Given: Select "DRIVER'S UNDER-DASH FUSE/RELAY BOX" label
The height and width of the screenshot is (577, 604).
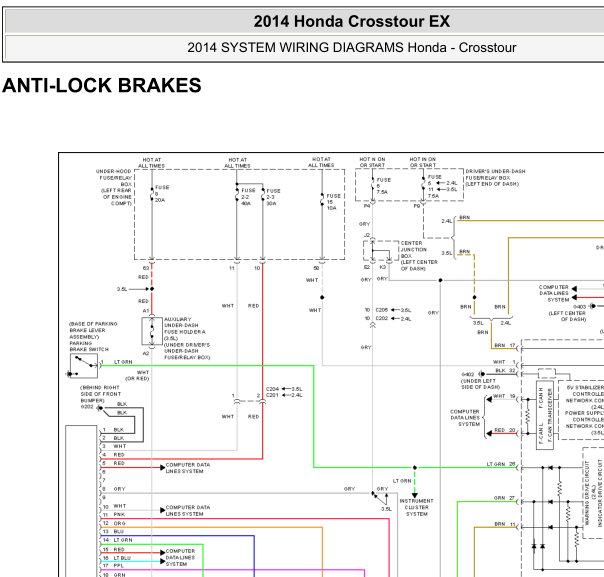Looking at the screenshot, I should pos(495,178).
